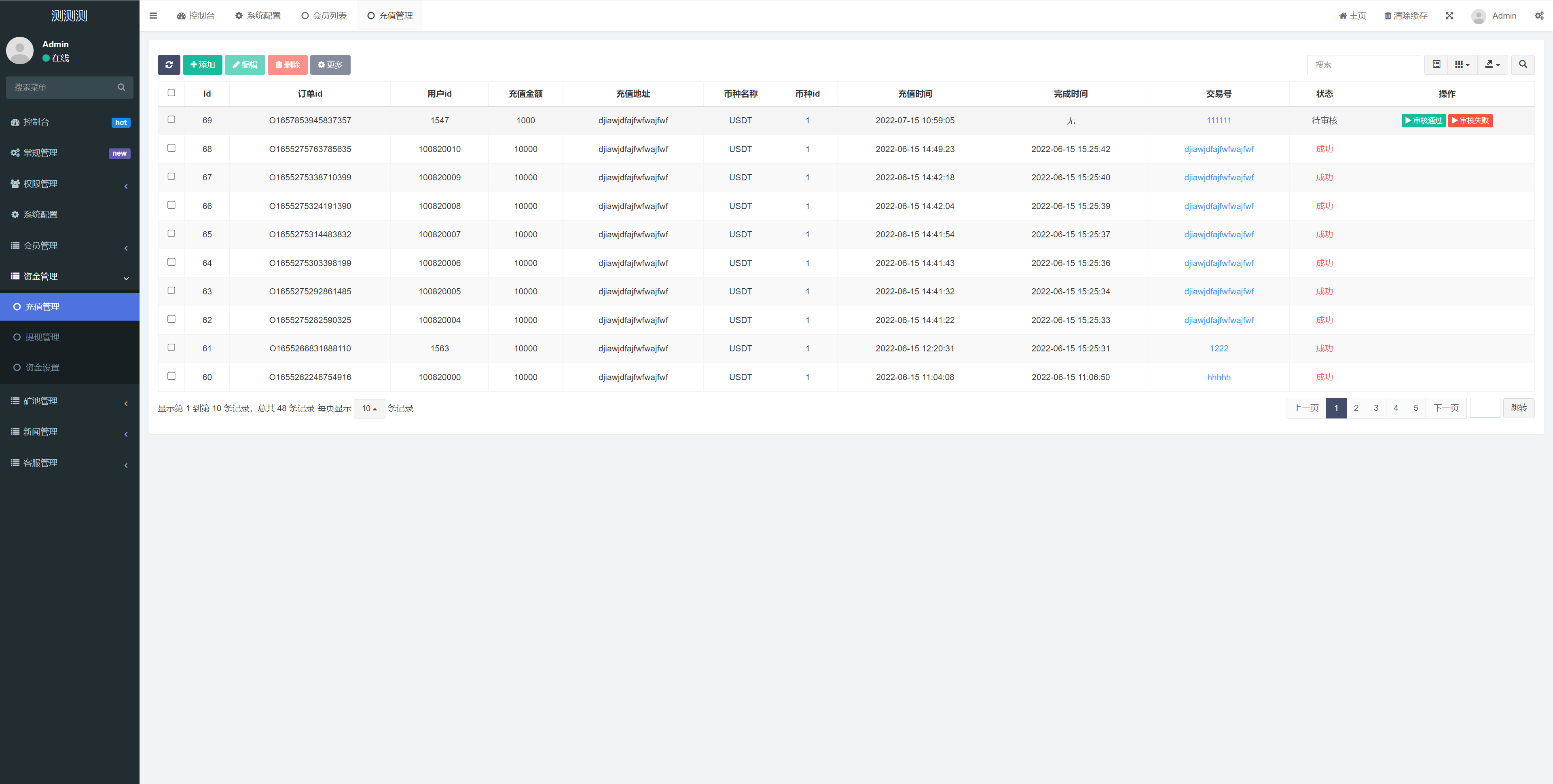
Task: Open settings gears icon at top right
Action: pyautogui.click(x=1538, y=16)
